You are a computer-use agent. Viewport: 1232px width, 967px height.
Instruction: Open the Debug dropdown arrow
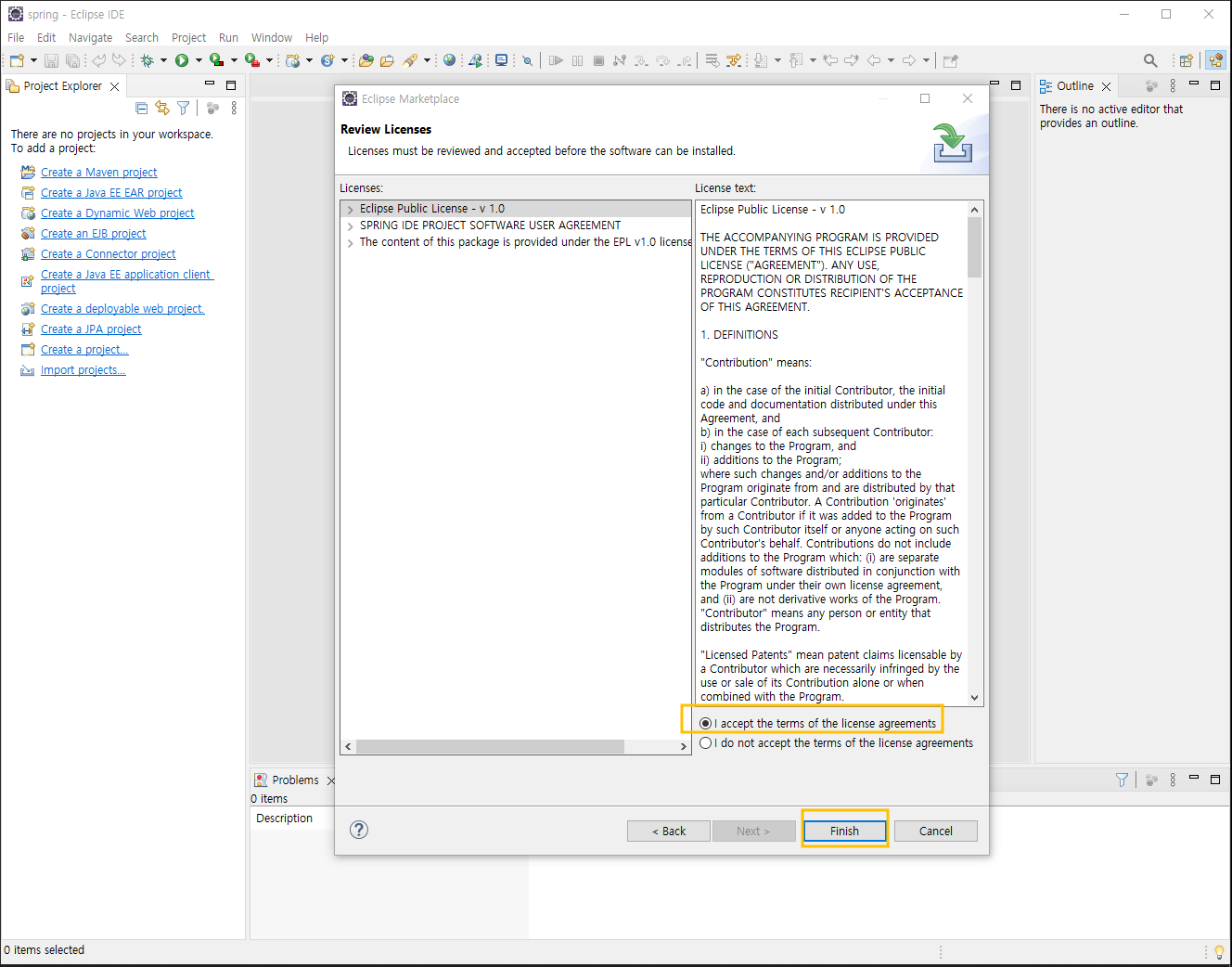[x=163, y=60]
